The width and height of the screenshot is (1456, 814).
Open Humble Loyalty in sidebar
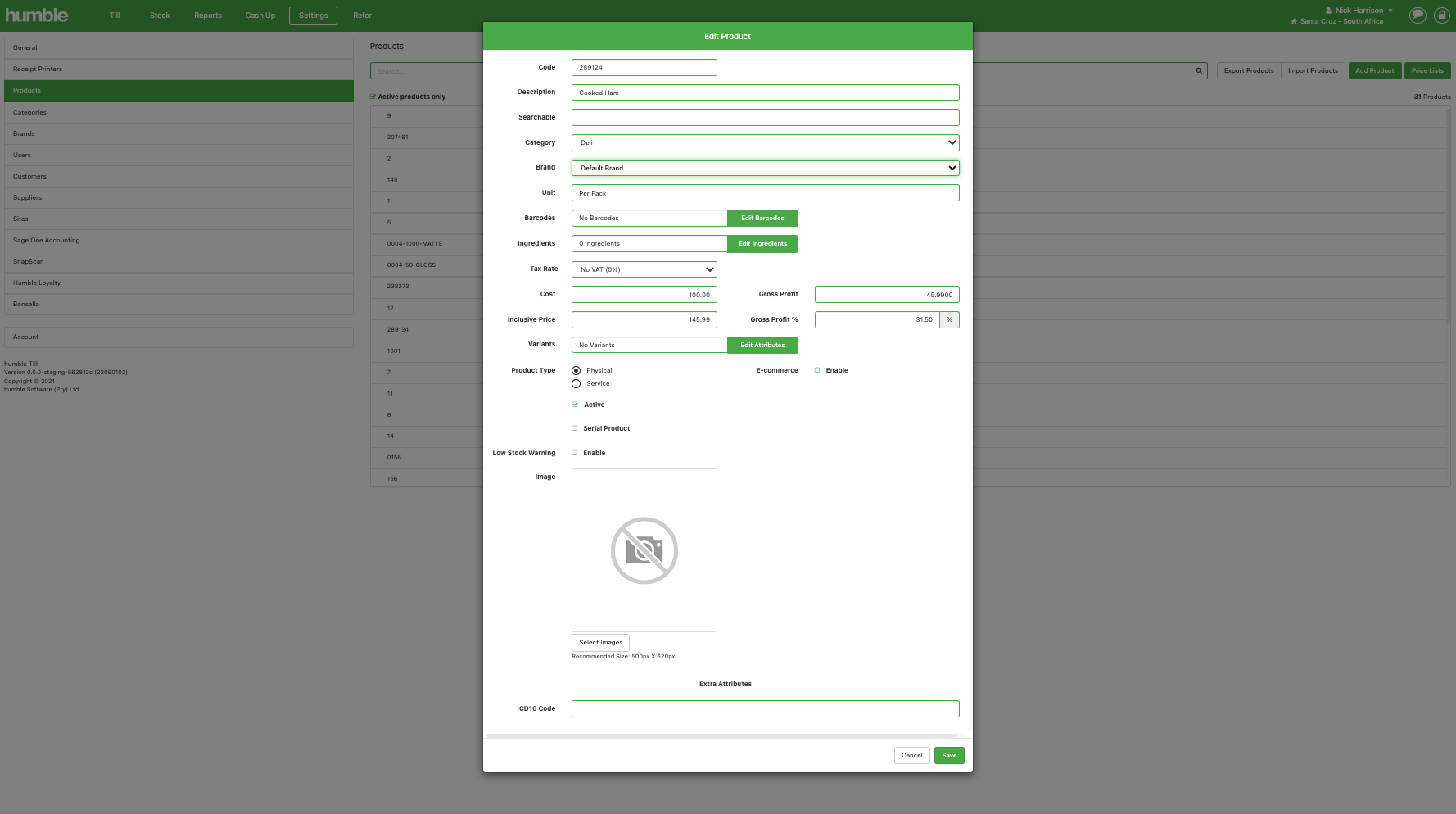[179, 283]
